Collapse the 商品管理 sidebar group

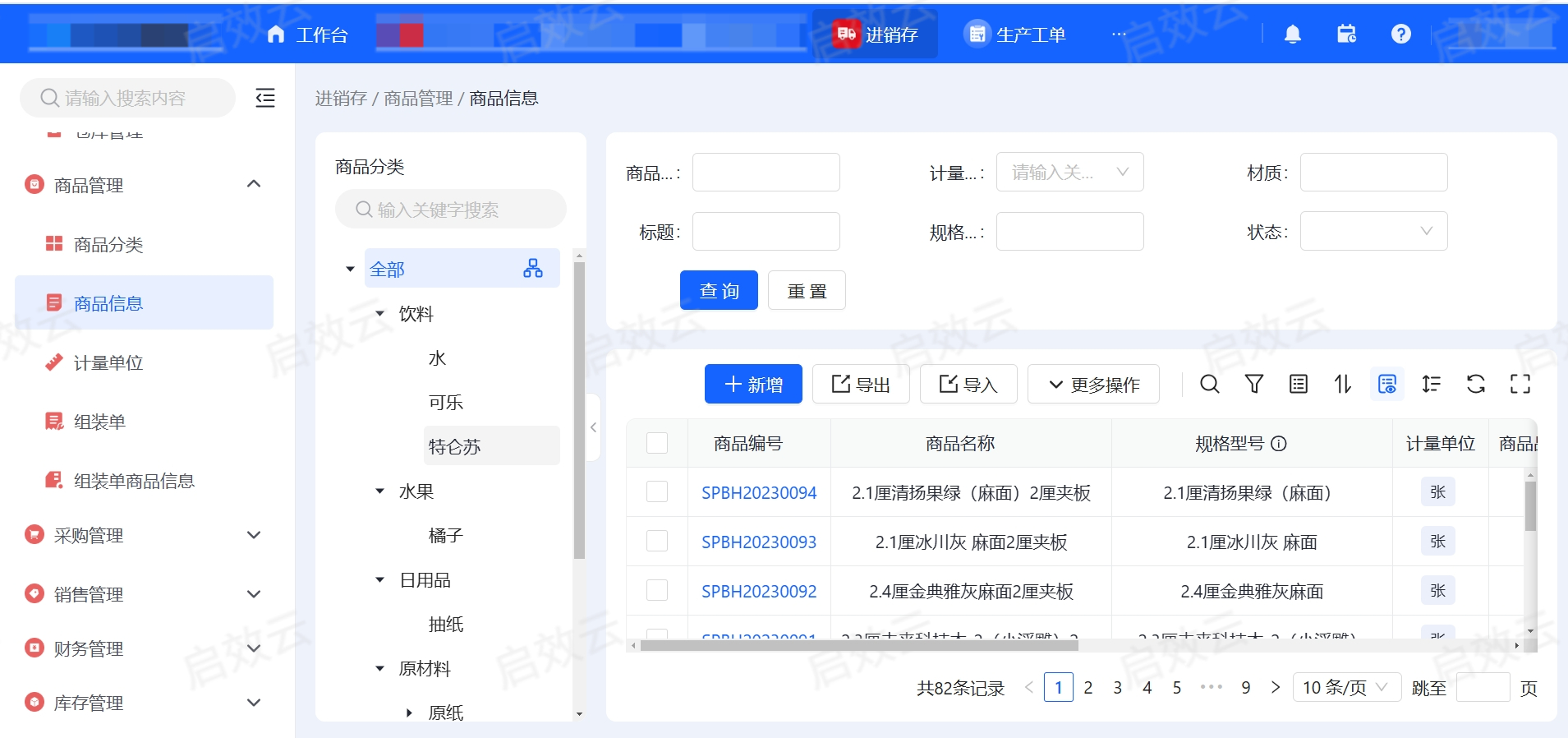point(254,184)
